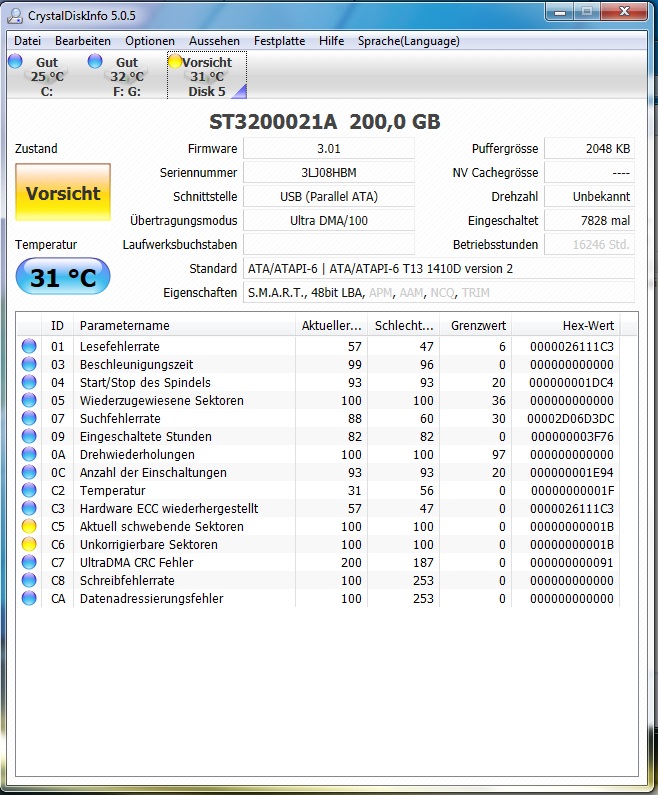Image resolution: width=658 pixels, height=795 pixels.
Task: Click the Übertragungsmodus field Ultra DMA/100
Action: [x=329, y=221]
